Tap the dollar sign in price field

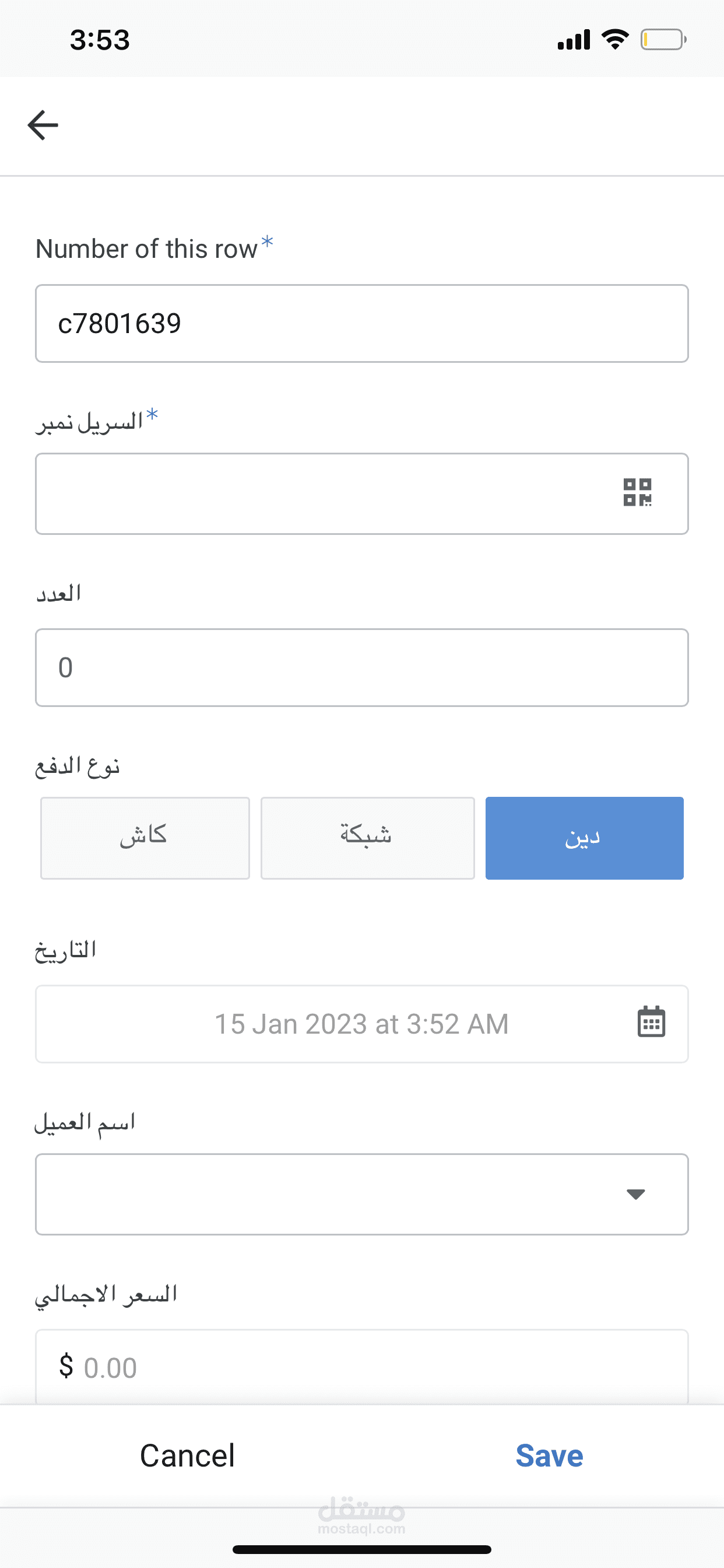pos(66,1366)
